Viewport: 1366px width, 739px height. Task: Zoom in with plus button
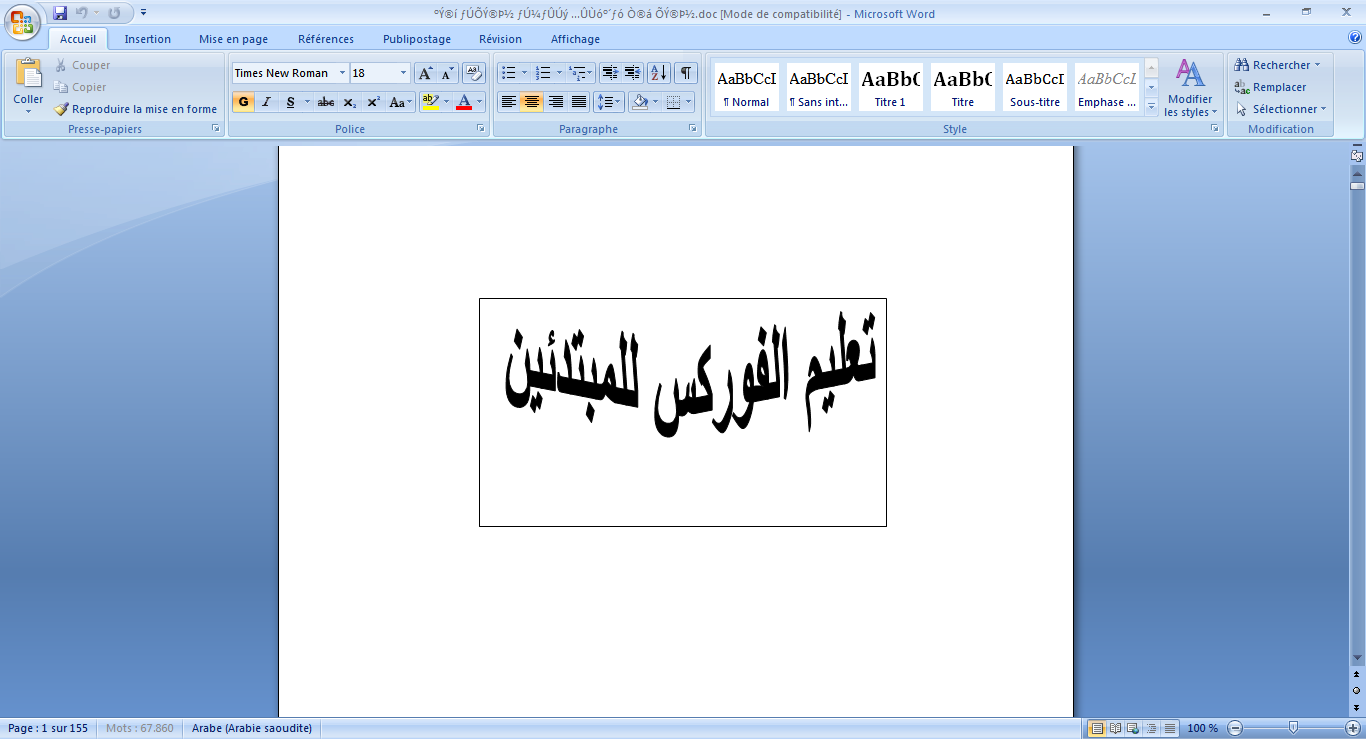point(1353,728)
